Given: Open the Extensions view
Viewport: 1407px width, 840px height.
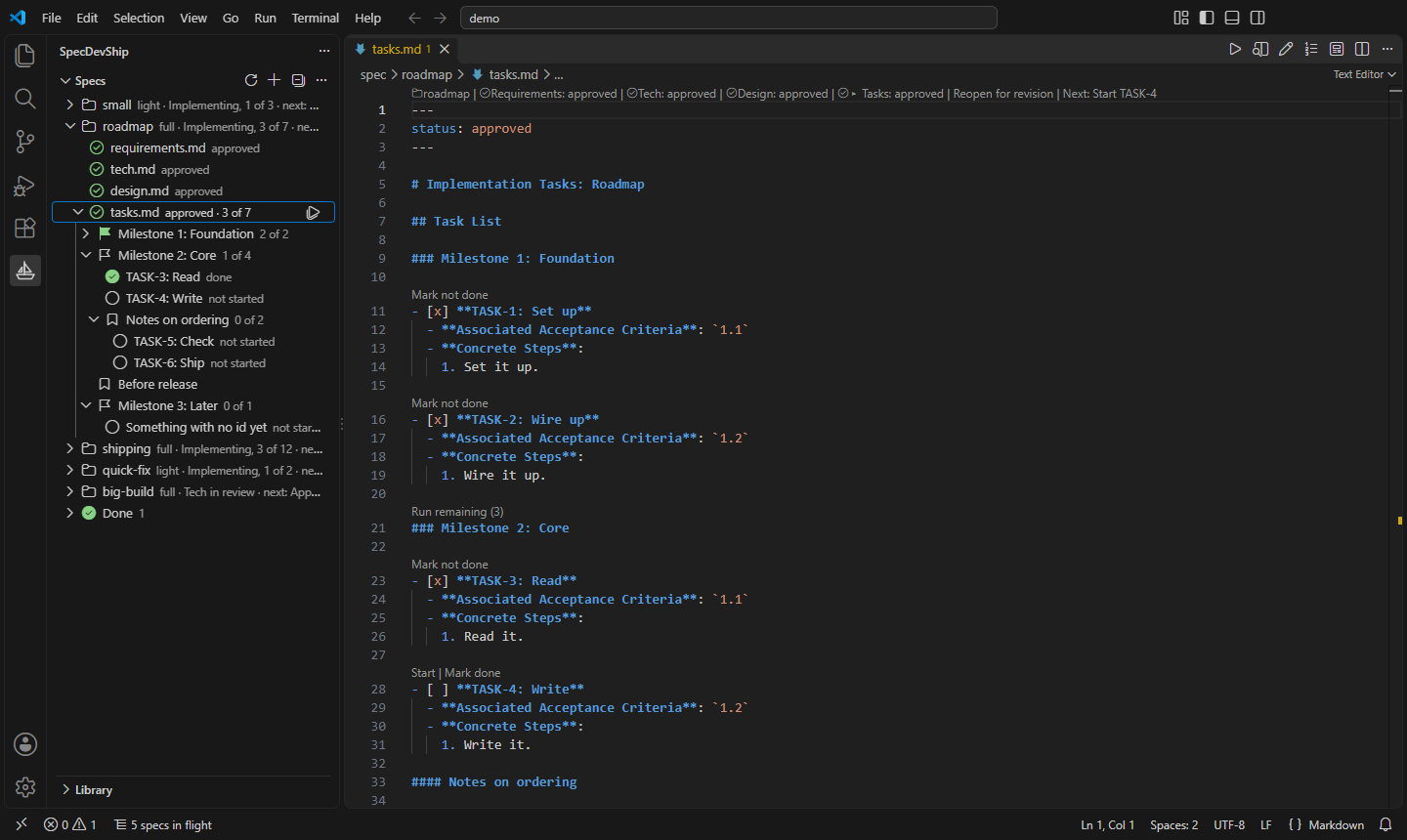Looking at the screenshot, I should (25, 228).
